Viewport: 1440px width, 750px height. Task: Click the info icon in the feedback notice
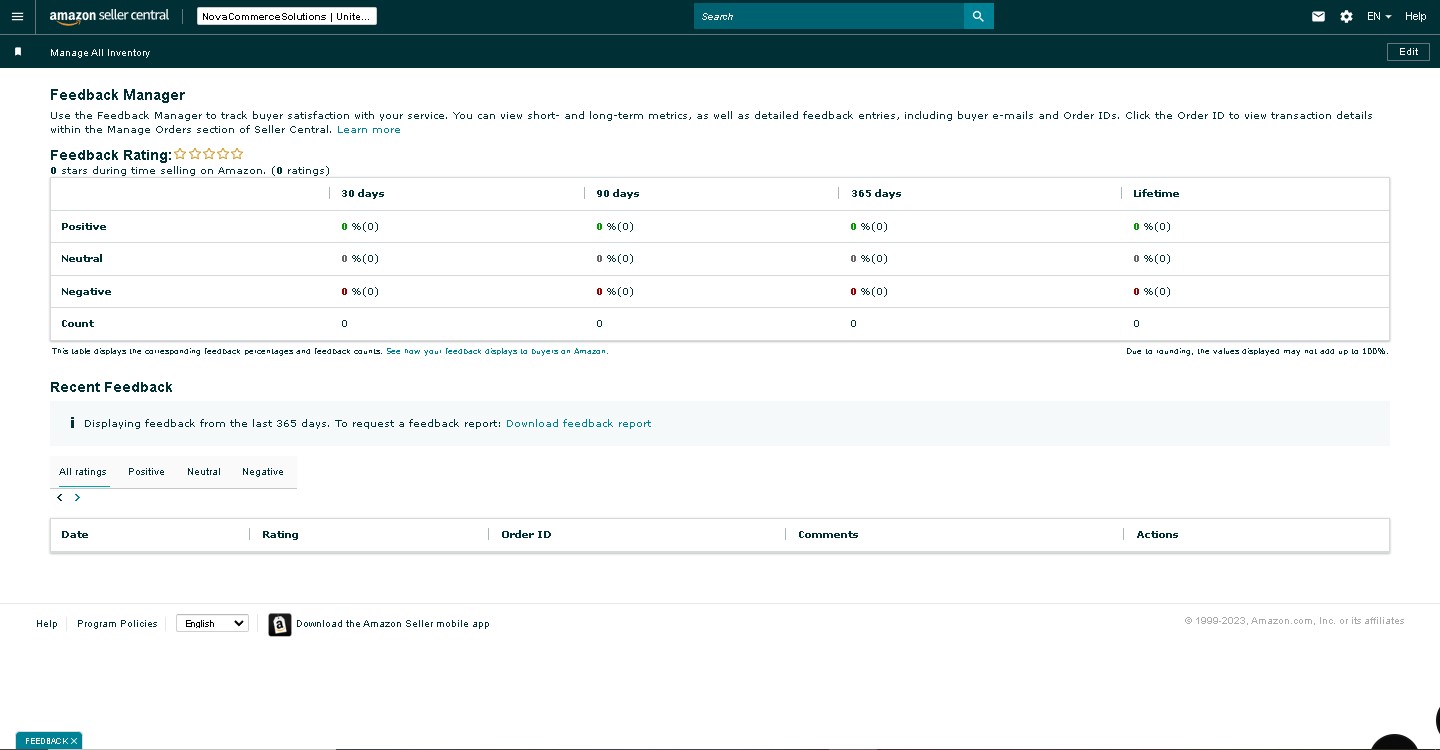click(72, 423)
